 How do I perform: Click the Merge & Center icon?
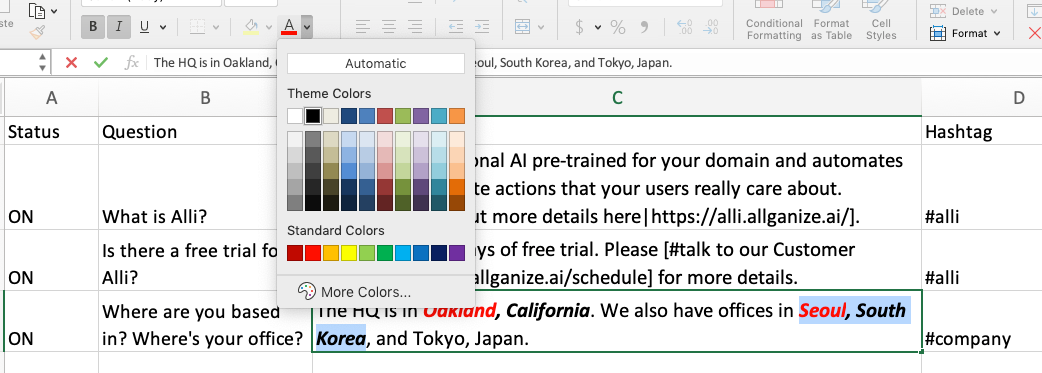coord(522,27)
